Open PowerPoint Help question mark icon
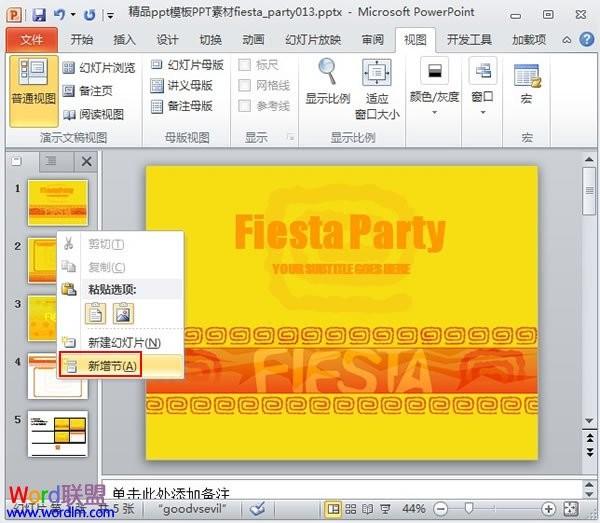The width and height of the screenshot is (600, 523). [587, 39]
